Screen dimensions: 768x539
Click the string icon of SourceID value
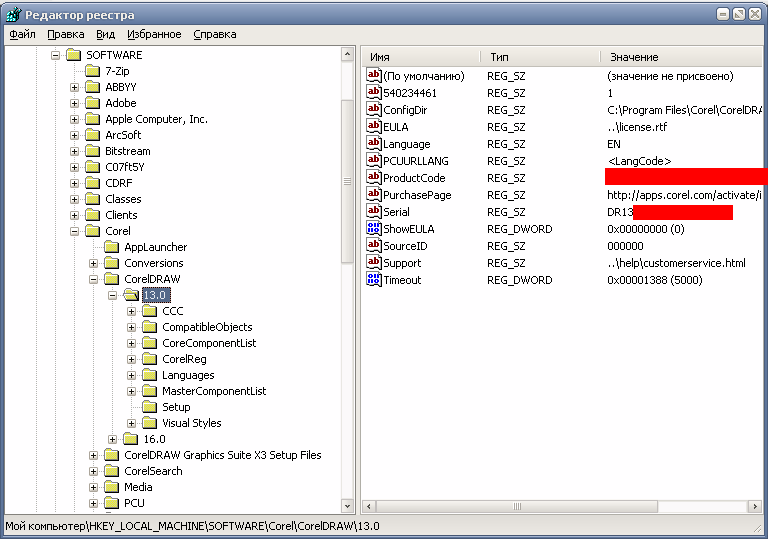(374, 245)
